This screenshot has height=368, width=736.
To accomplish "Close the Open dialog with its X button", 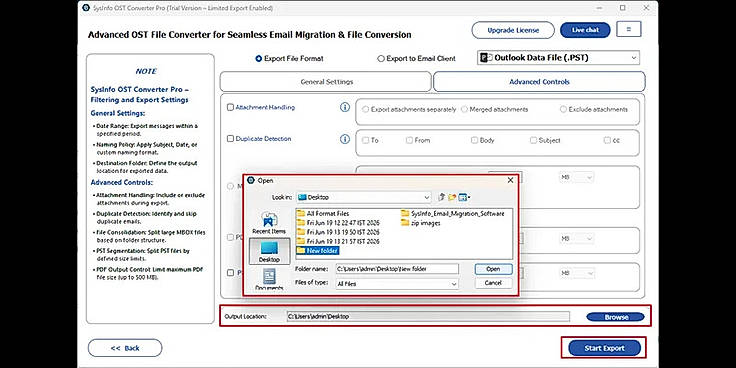I will click(510, 180).
